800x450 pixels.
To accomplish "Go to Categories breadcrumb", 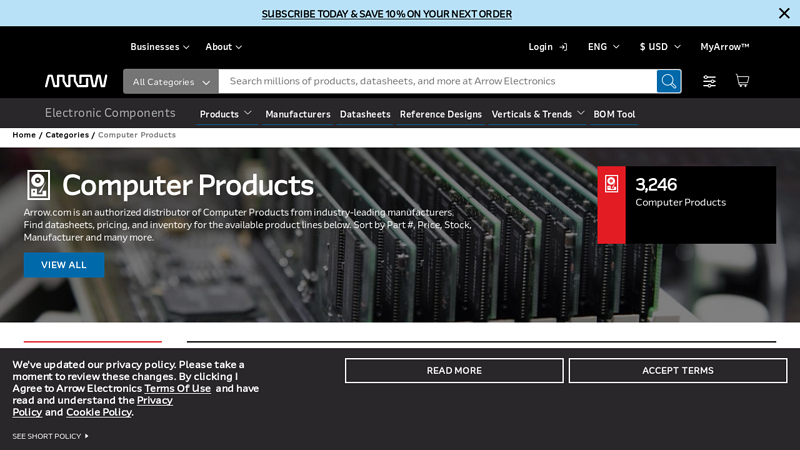I will coord(67,135).
